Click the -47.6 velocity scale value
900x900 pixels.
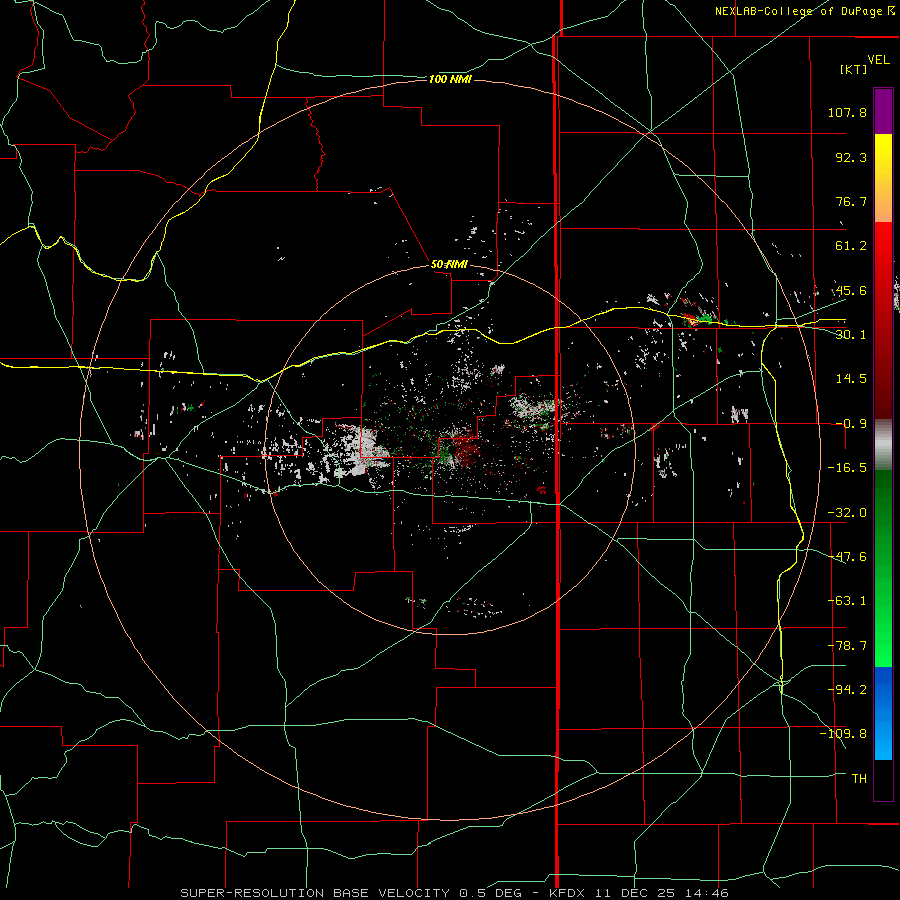click(x=847, y=557)
